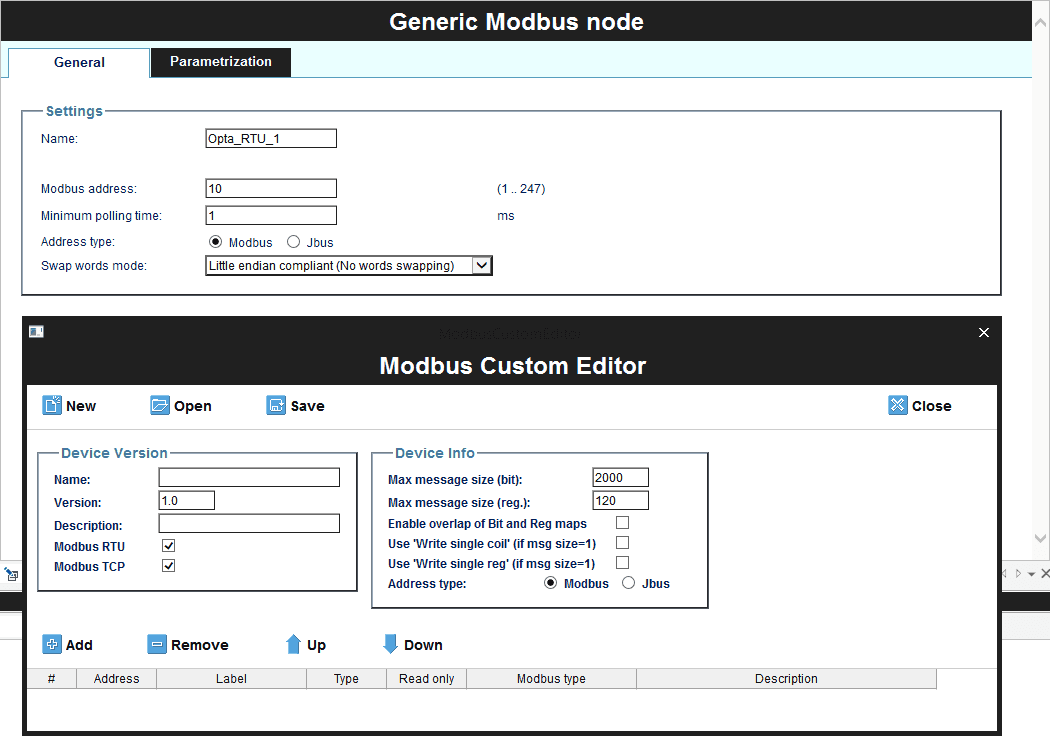Select the General tab
The image size is (1050, 751).
coord(78,62)
